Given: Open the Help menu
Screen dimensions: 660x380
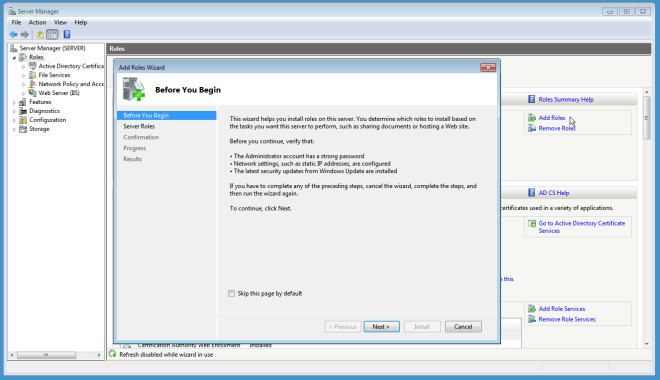Looking at the screenshot, I should click(x=81, y=22).
